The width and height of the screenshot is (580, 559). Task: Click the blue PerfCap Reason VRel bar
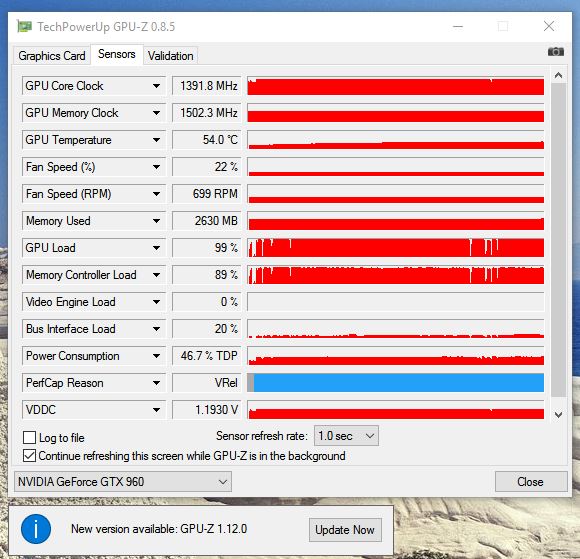[399, 383]
